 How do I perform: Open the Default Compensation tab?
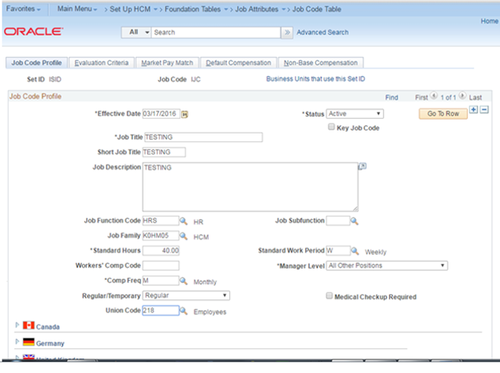(x=238, y=63)
